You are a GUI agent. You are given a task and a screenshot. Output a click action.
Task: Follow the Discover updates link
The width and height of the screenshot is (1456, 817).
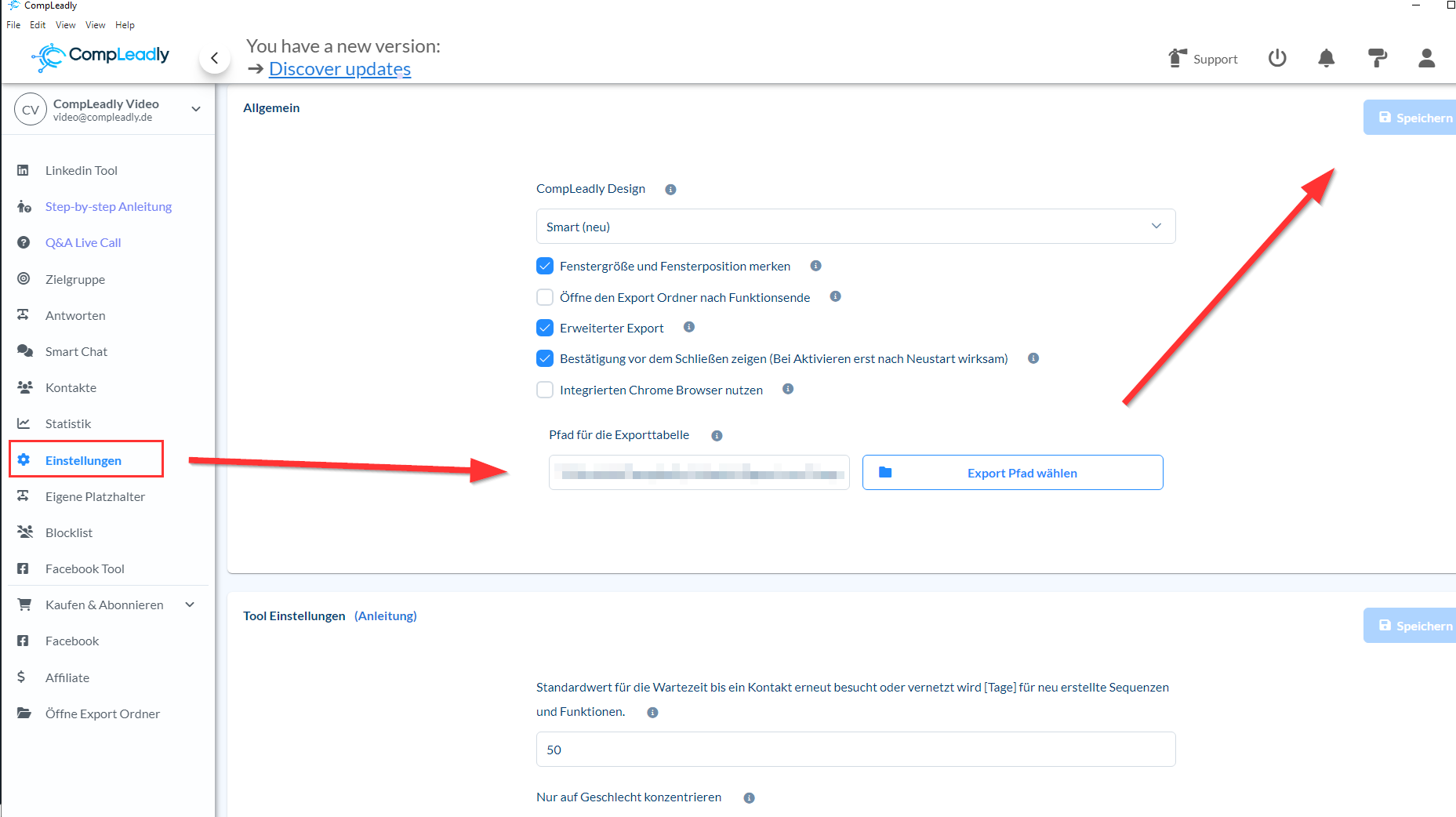point(339,69)
